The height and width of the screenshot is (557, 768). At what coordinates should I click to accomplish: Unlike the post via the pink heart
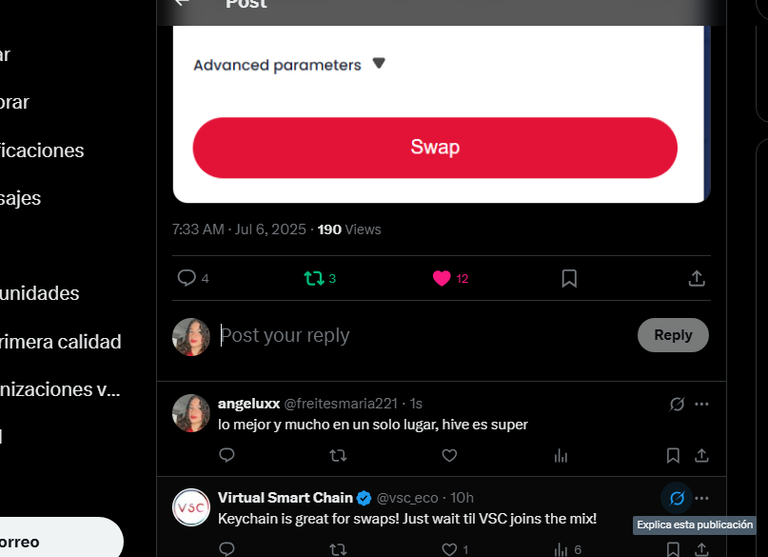(x=441, y=278)
